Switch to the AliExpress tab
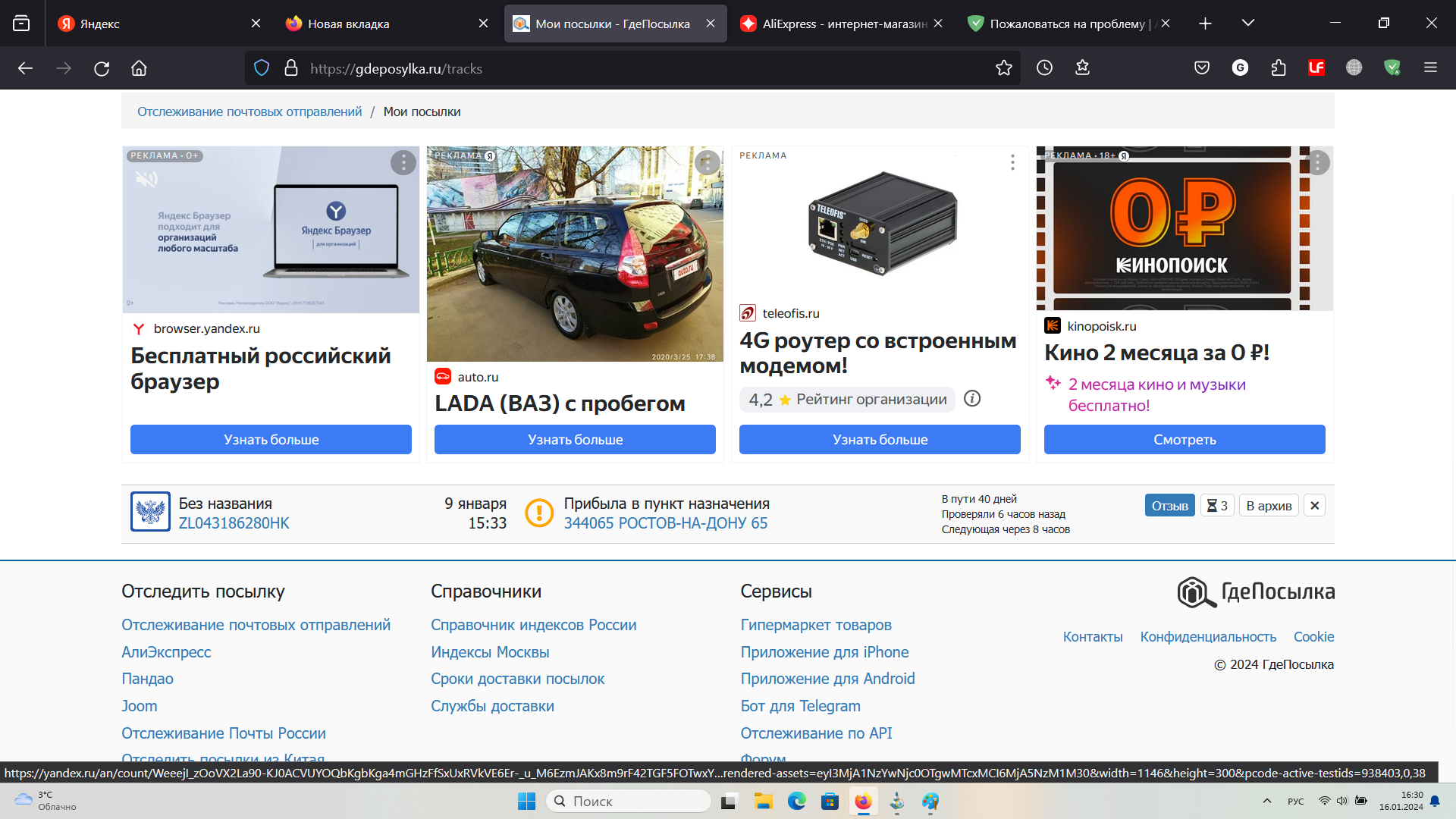This screenshot has height=819, width=1456. coord(834,24)
